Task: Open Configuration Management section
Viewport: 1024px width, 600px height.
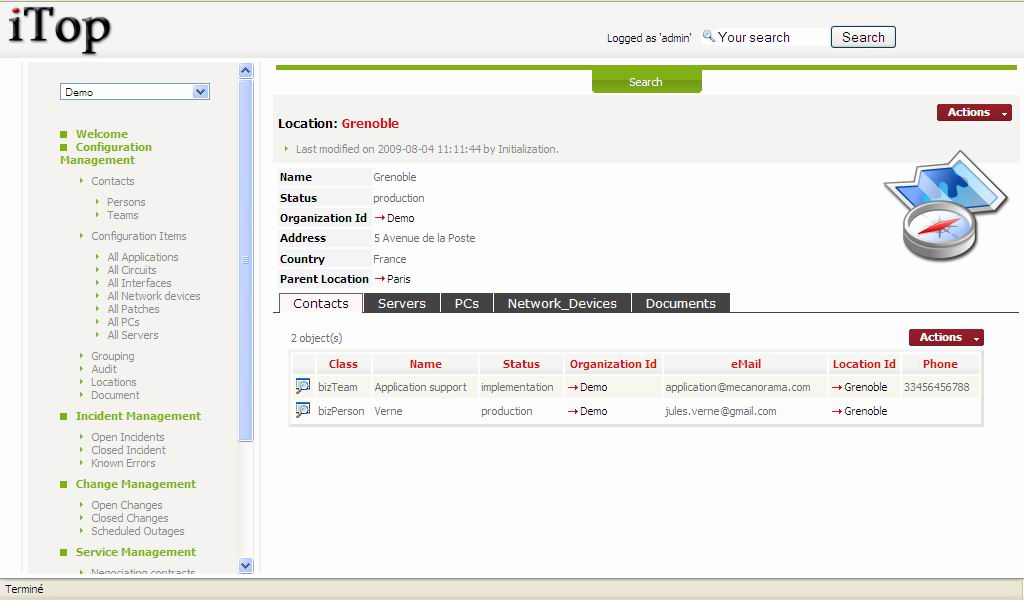Action: (x=106, y=153)
